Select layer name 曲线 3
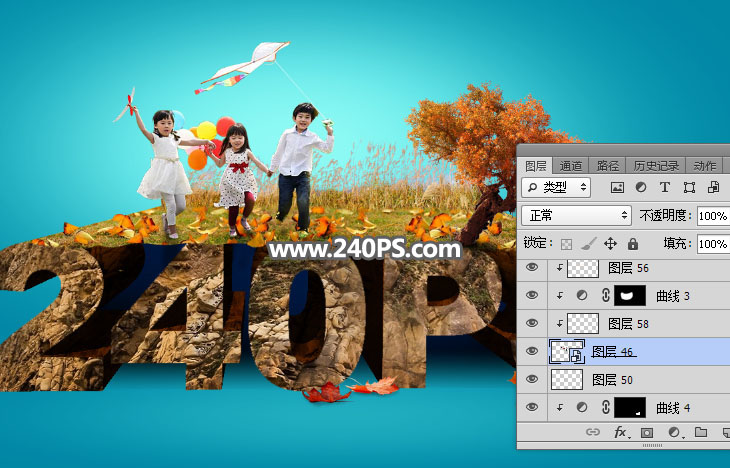Viewport: 730px width, 468px height. coord(673,296)
